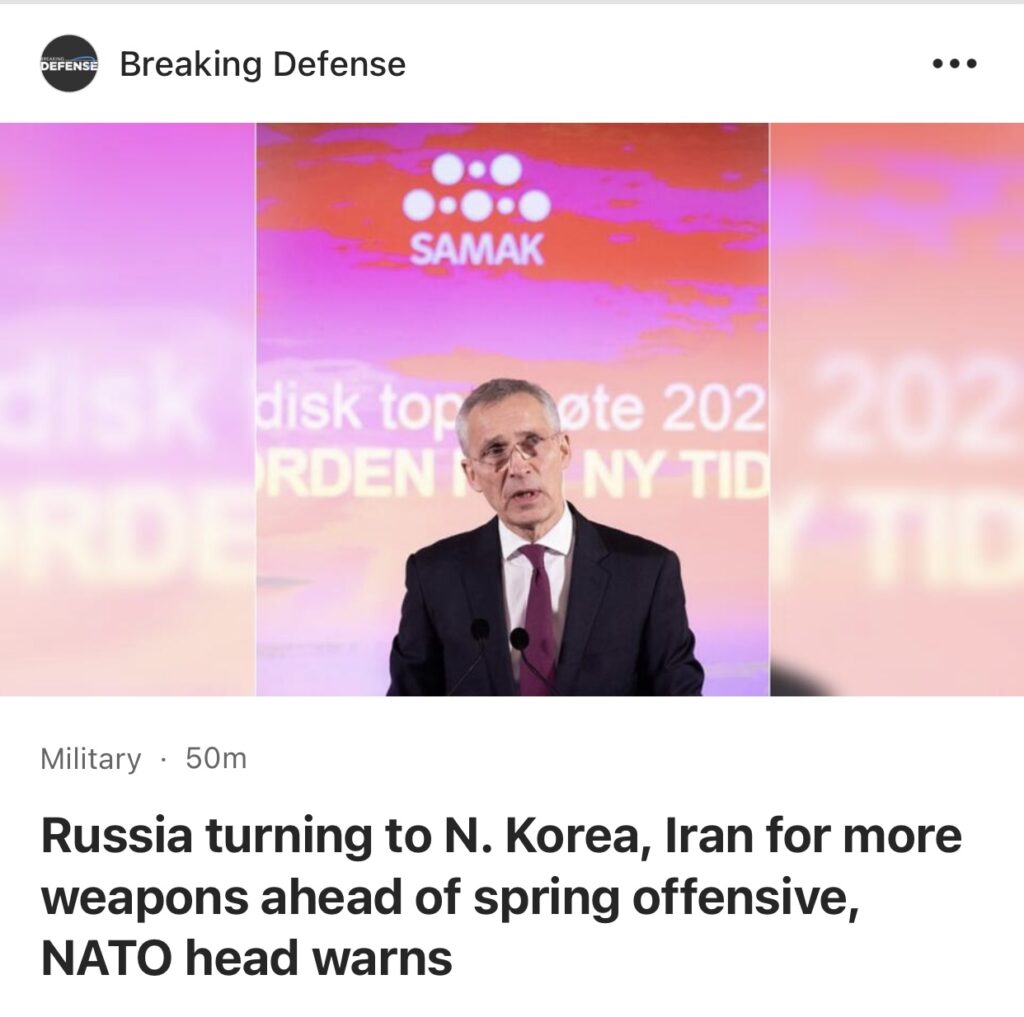Tap the Breaking Defense publisher name
Viewport: 1024px width, 1017px height.
click(263, 64)
